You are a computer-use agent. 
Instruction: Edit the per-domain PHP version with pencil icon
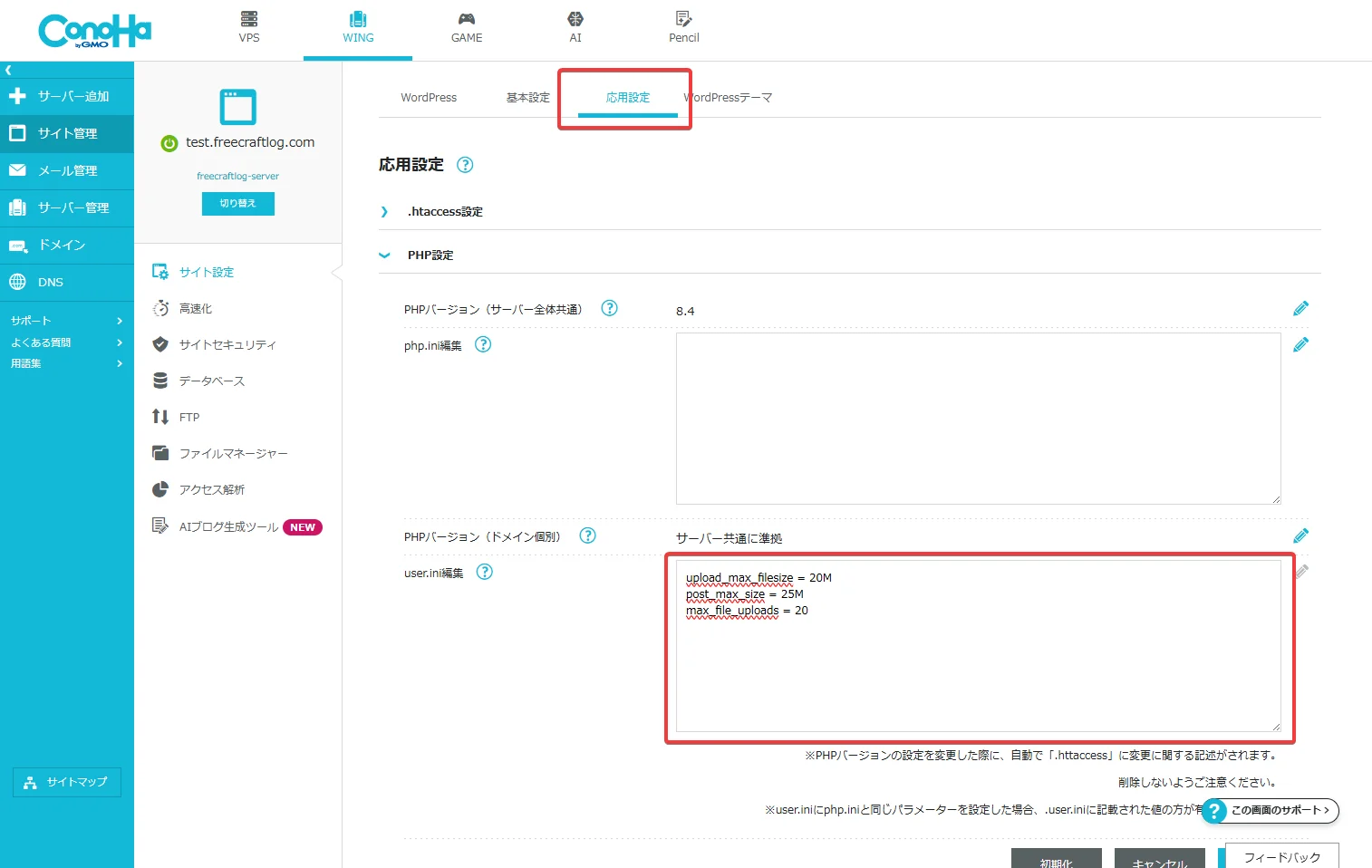click(1300, 535)
